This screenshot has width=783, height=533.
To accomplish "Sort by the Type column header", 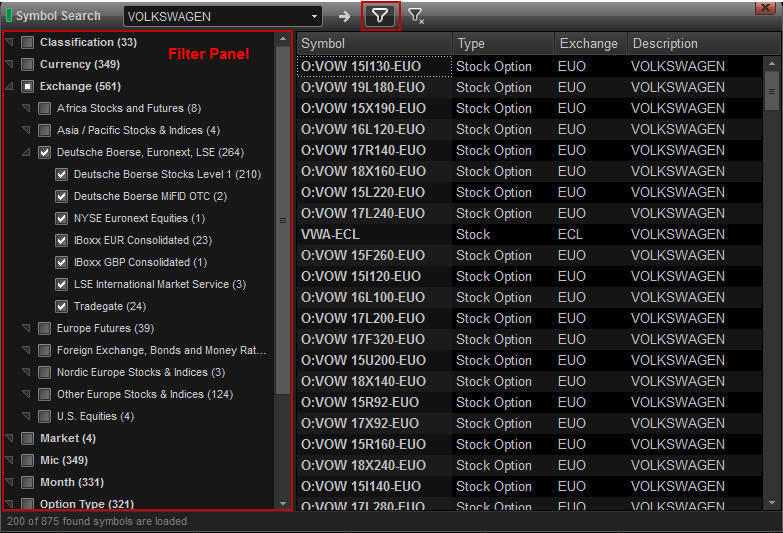I will 503,43.
